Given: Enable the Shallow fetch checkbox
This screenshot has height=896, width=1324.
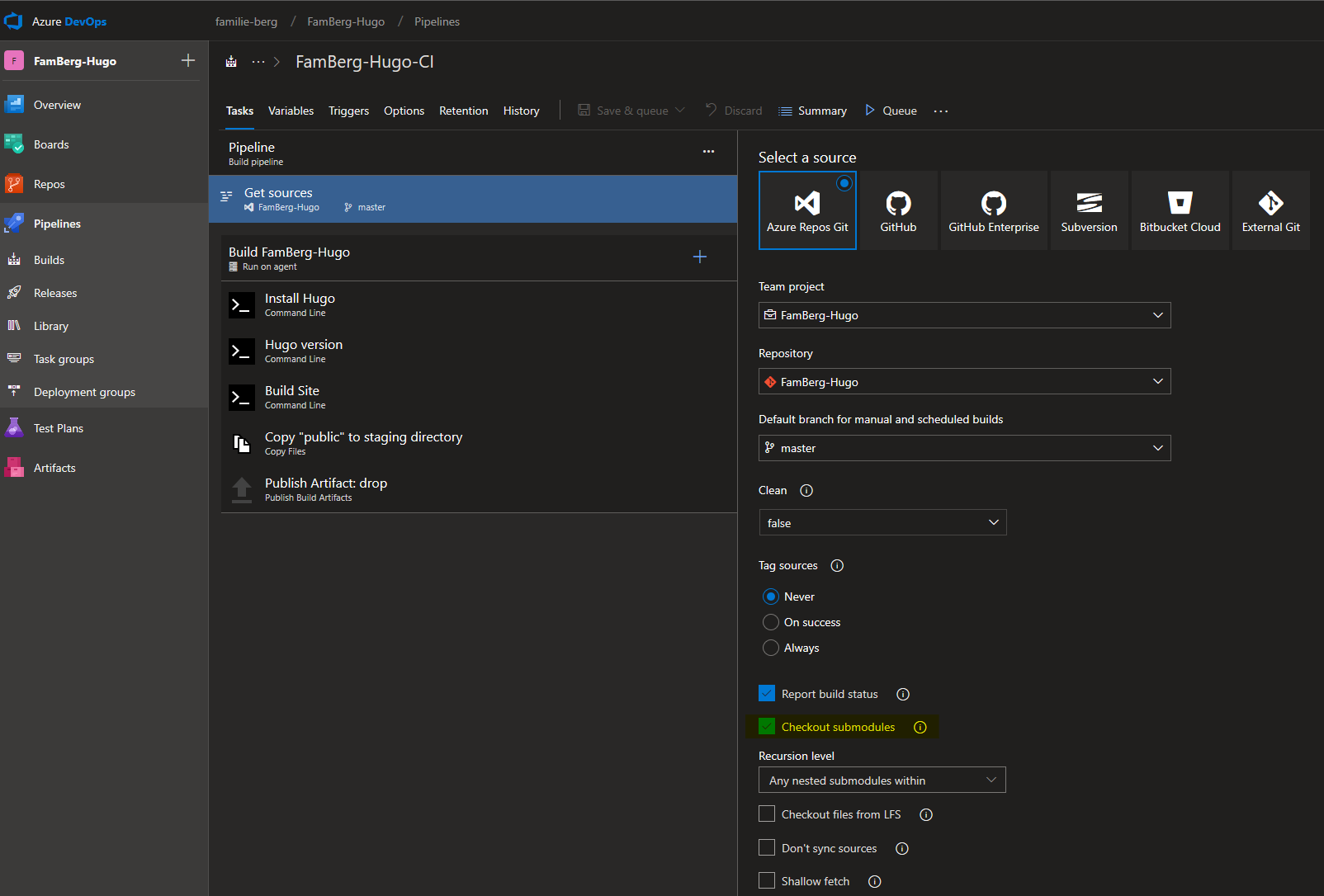Looking at the screenshot, I should pos(767,880).
